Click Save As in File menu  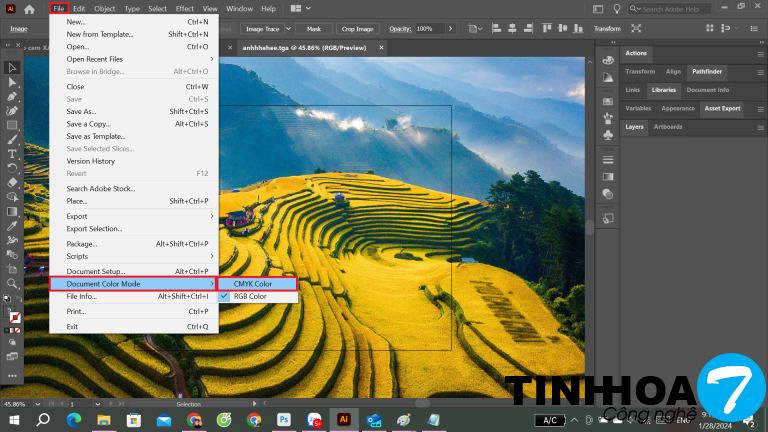[x=82, y=111]
